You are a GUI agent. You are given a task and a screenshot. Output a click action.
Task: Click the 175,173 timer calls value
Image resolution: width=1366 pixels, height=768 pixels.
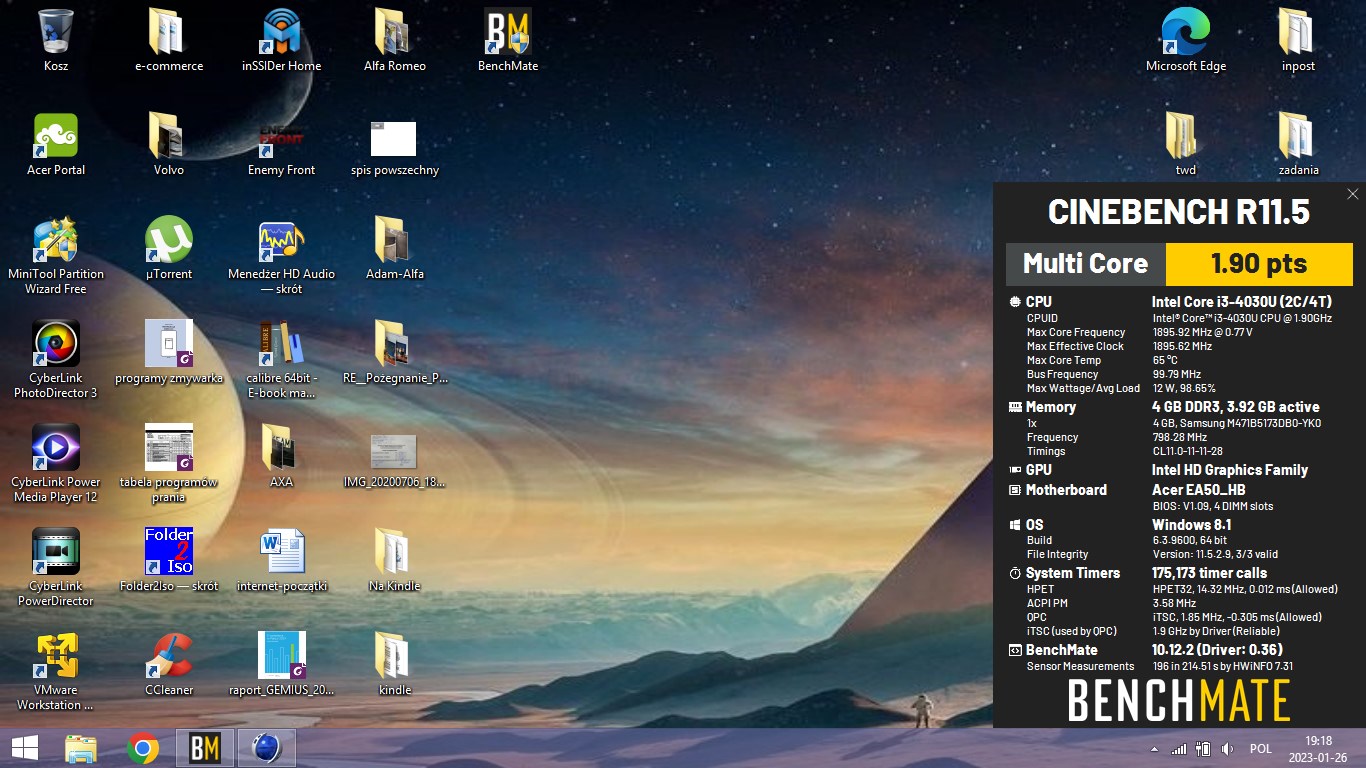point(1209,573)
